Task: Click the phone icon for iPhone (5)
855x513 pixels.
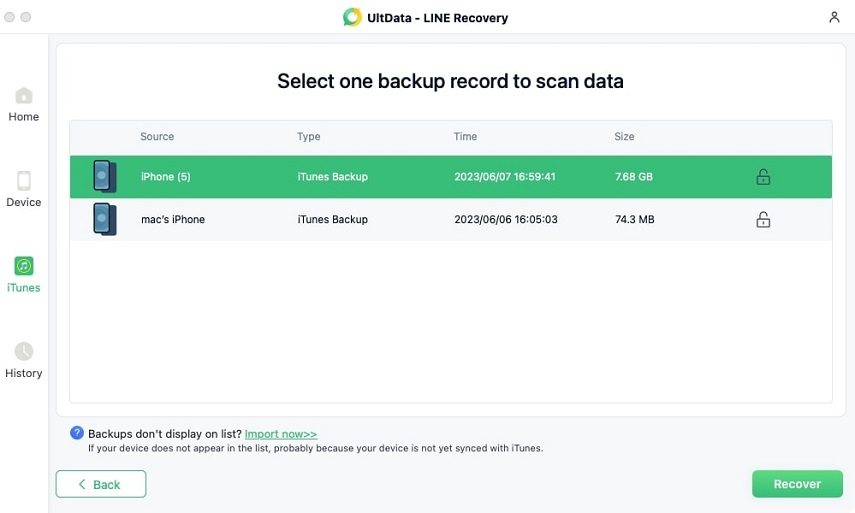Action: [x=105, y=176]
